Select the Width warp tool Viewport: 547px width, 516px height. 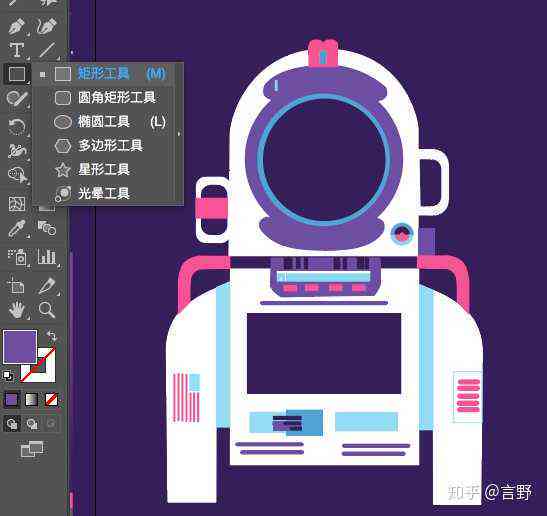pos(17,150)
